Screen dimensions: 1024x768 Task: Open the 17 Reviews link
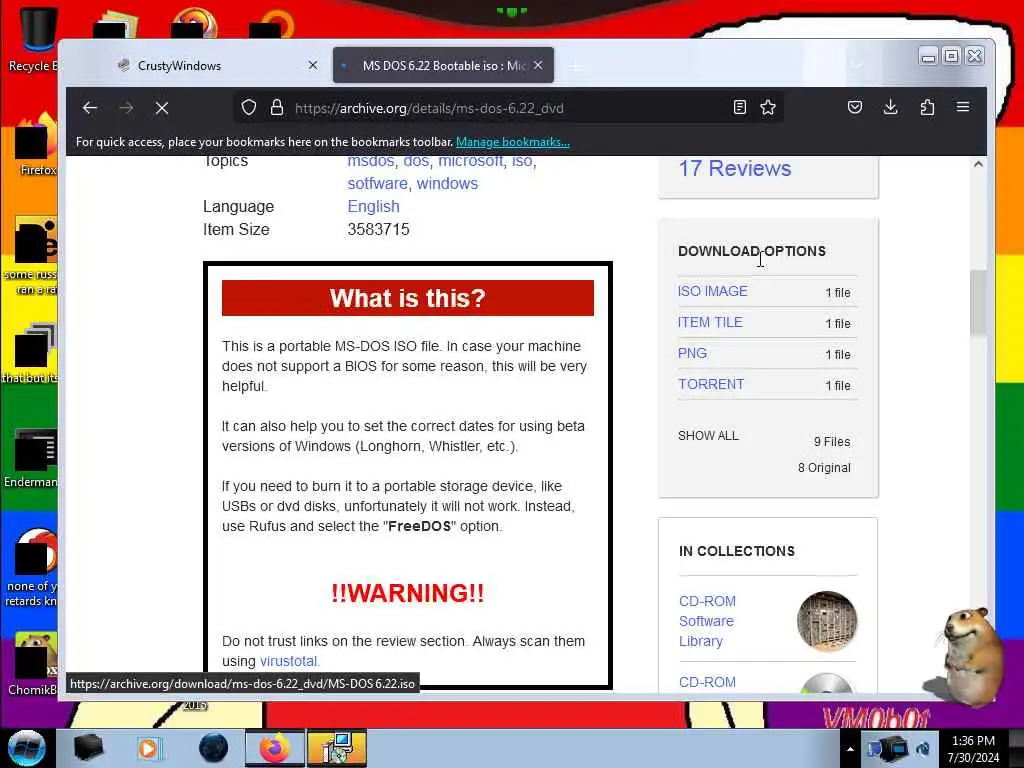click(x=735, y=168)
